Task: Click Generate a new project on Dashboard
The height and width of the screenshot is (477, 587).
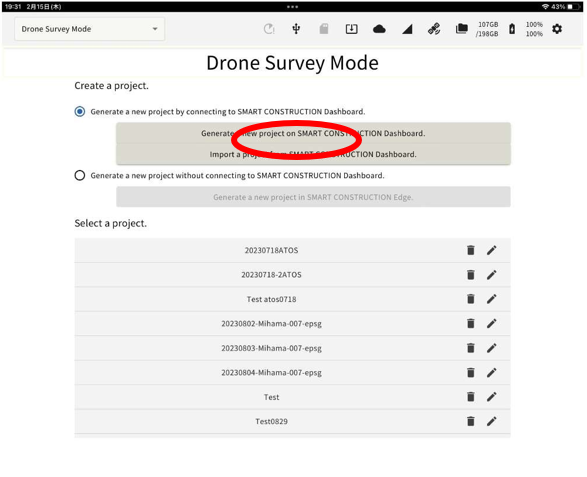Action: point(313,133)
